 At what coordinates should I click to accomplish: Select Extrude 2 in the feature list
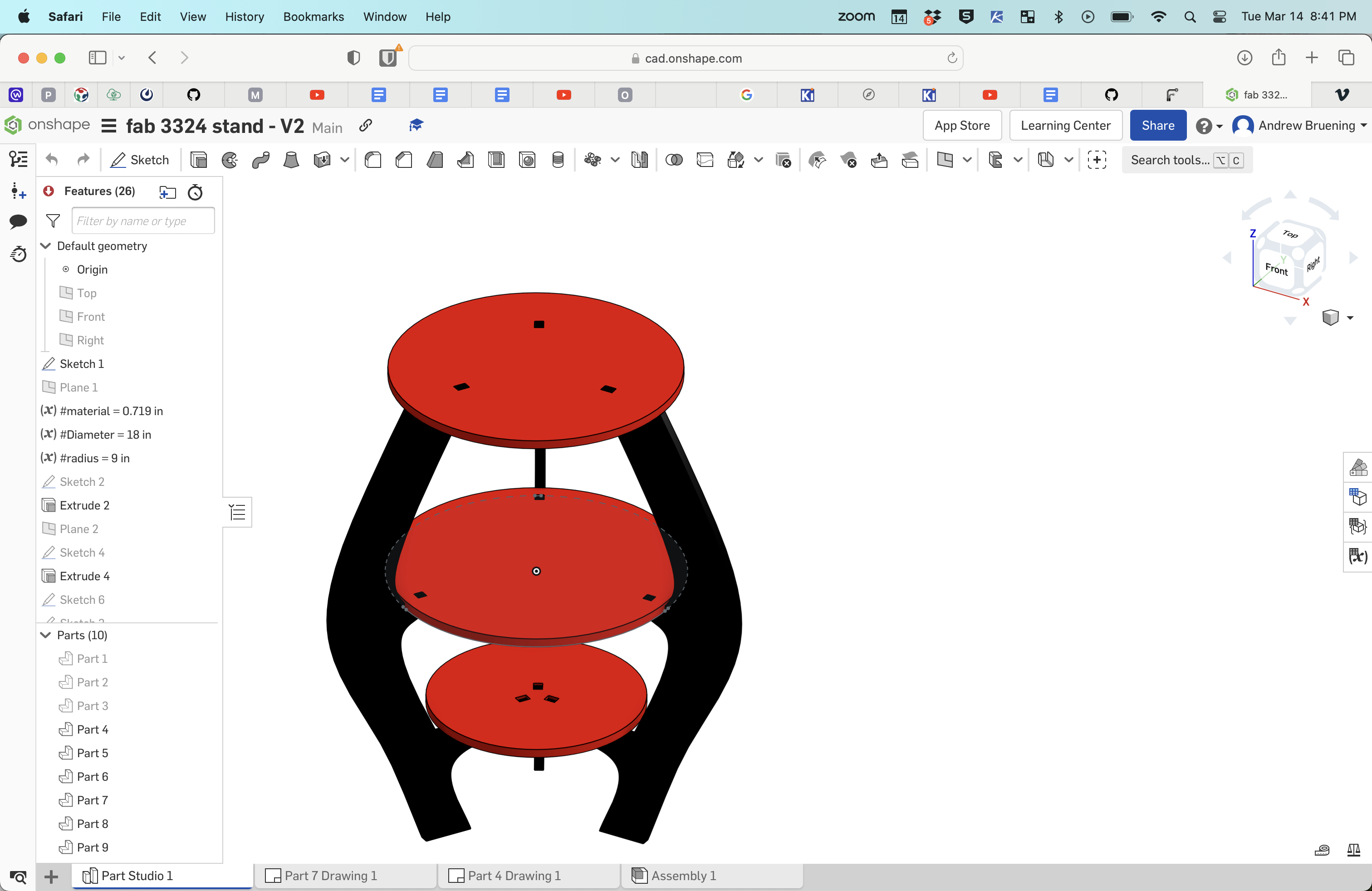click(x=84, y=505)
